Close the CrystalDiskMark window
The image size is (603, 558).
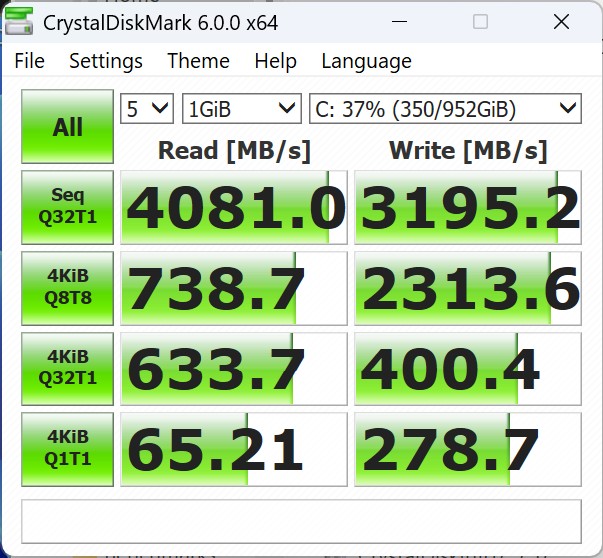pyautogui.click(x=561, y=22)
